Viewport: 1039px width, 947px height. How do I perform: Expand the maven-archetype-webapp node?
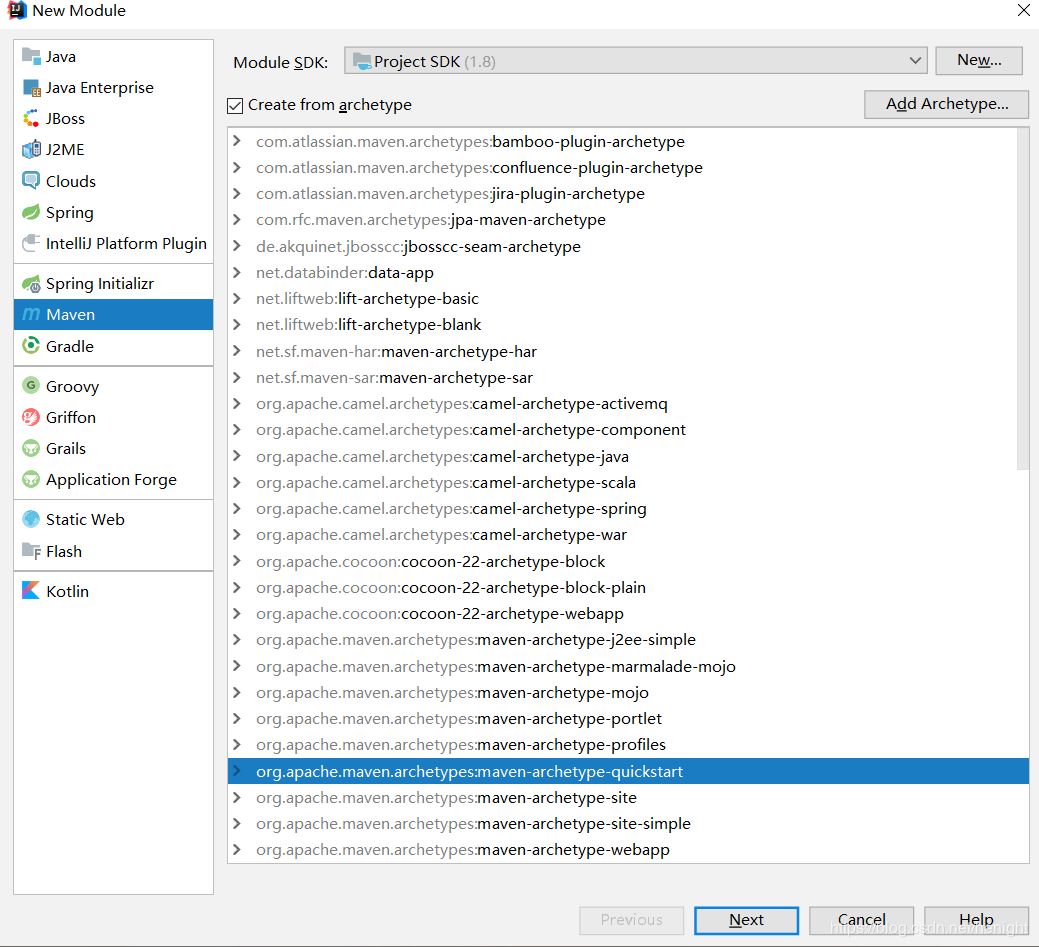coord(237,850)
